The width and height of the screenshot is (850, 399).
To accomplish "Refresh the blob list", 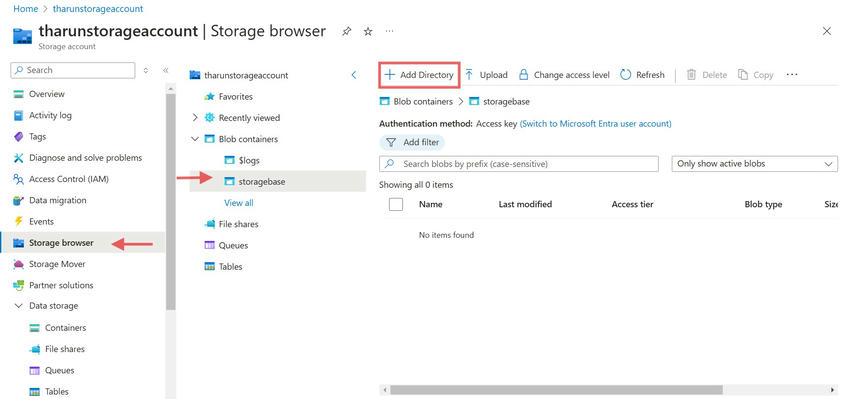I will tap(642, 75).
